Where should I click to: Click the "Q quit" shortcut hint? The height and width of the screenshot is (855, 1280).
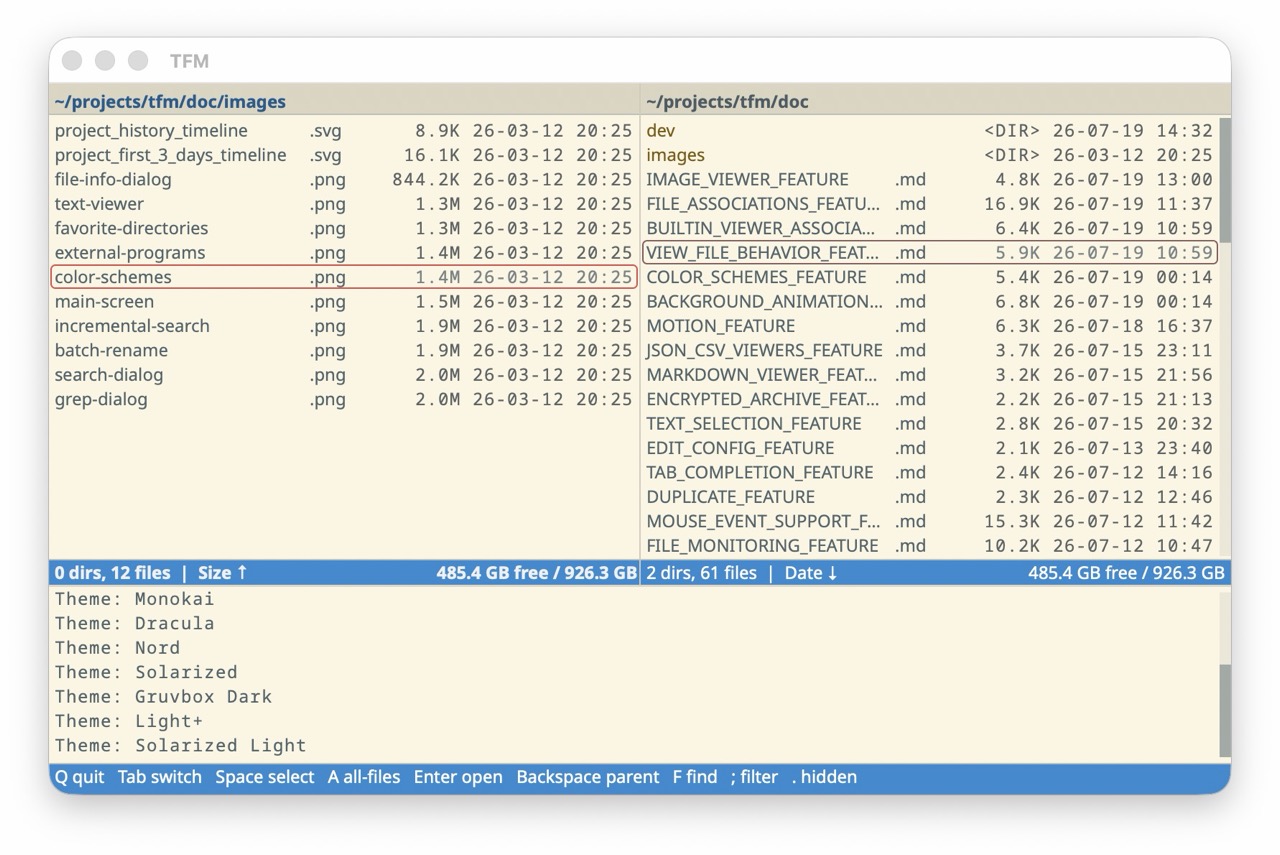click(x=79, y=777)
